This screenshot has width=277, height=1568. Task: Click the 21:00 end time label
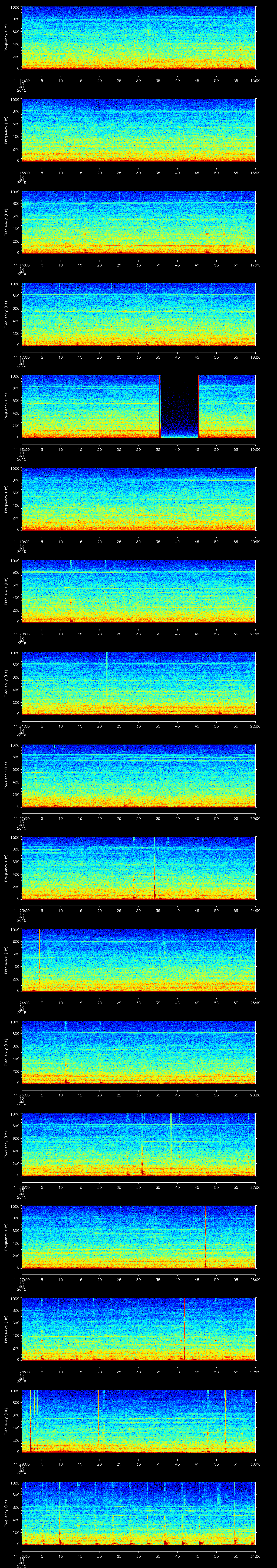256,634
